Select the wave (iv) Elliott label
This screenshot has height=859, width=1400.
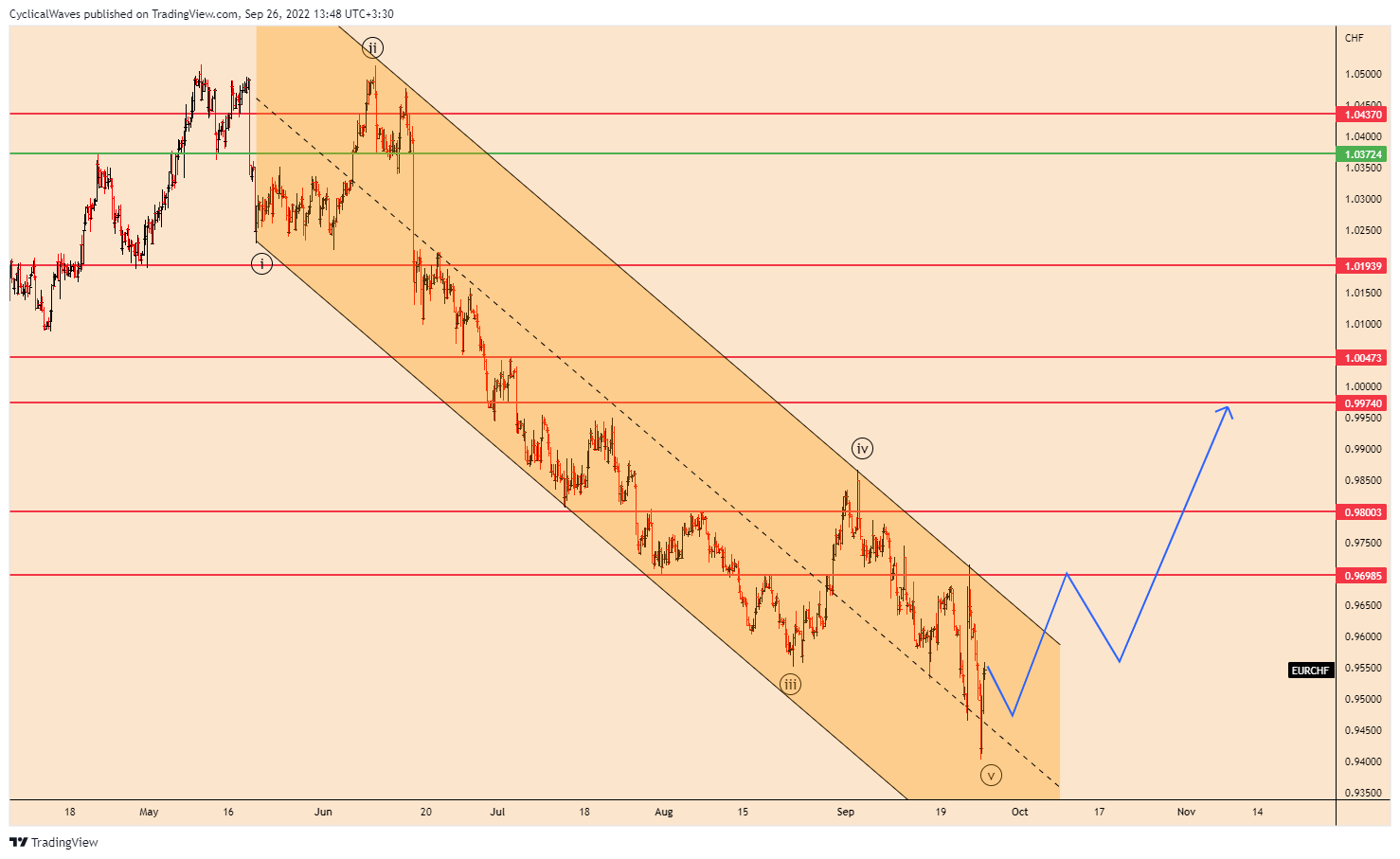point(861,448)
